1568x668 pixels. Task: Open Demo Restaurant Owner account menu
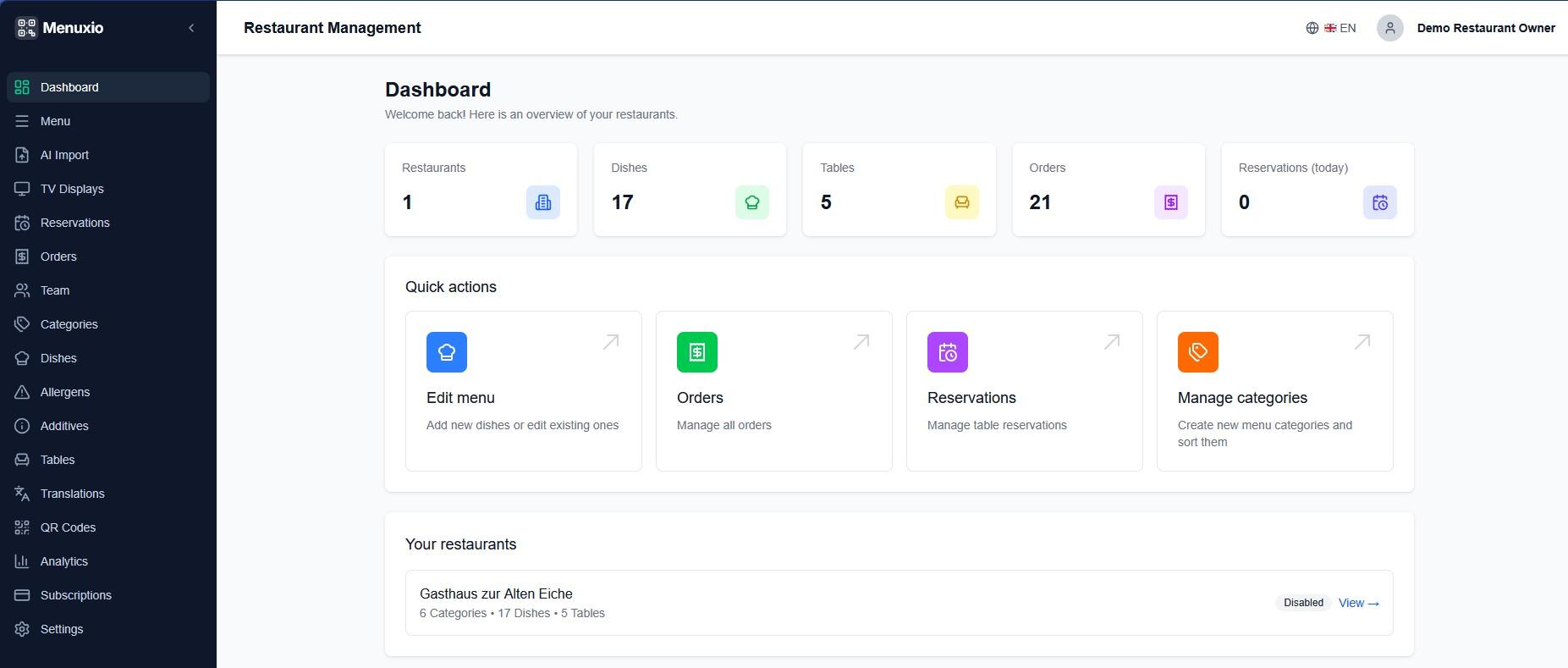(1486, 28)
